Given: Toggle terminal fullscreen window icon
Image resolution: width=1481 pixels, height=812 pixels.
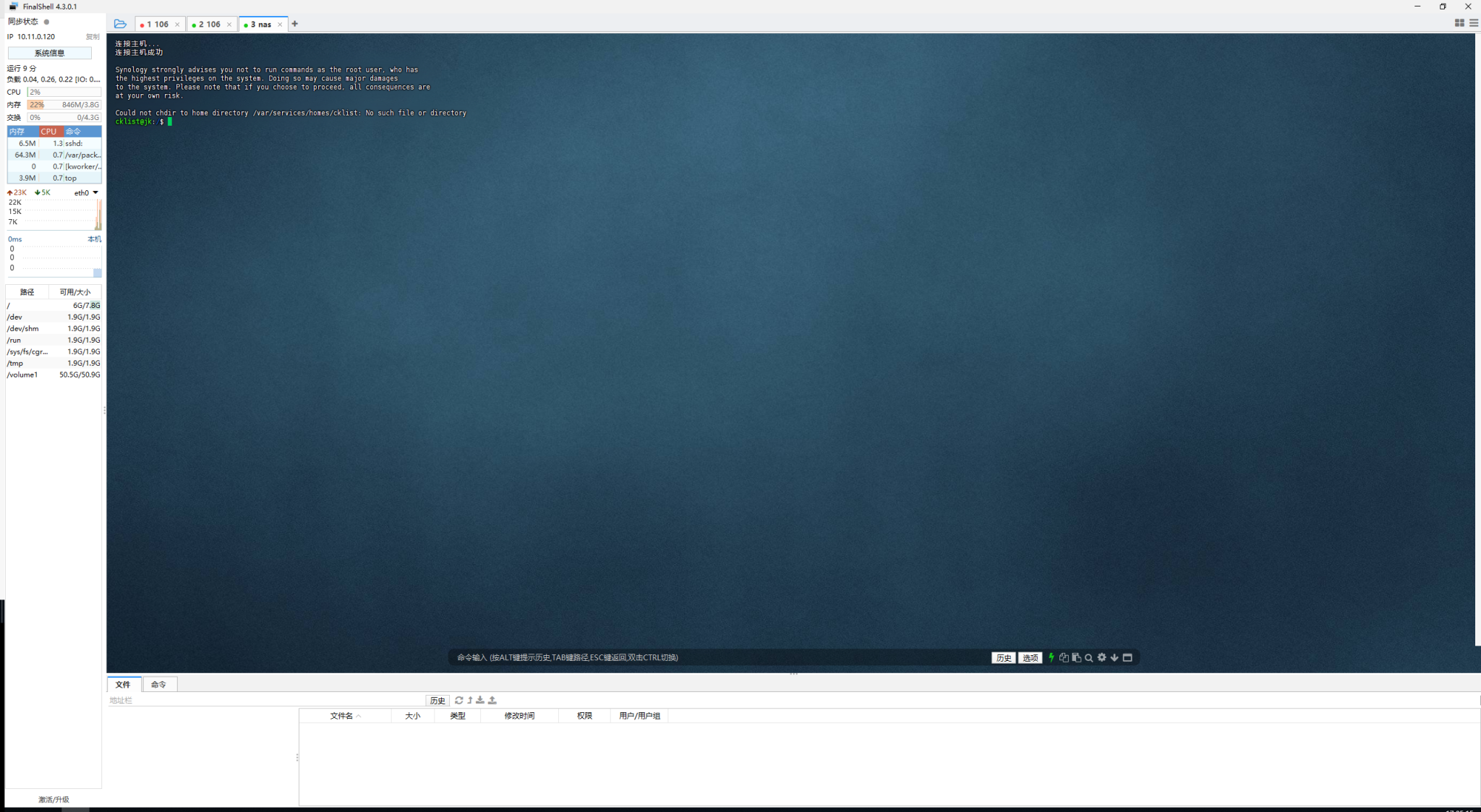Looking at the screenshot, I should coord(1127,657).
